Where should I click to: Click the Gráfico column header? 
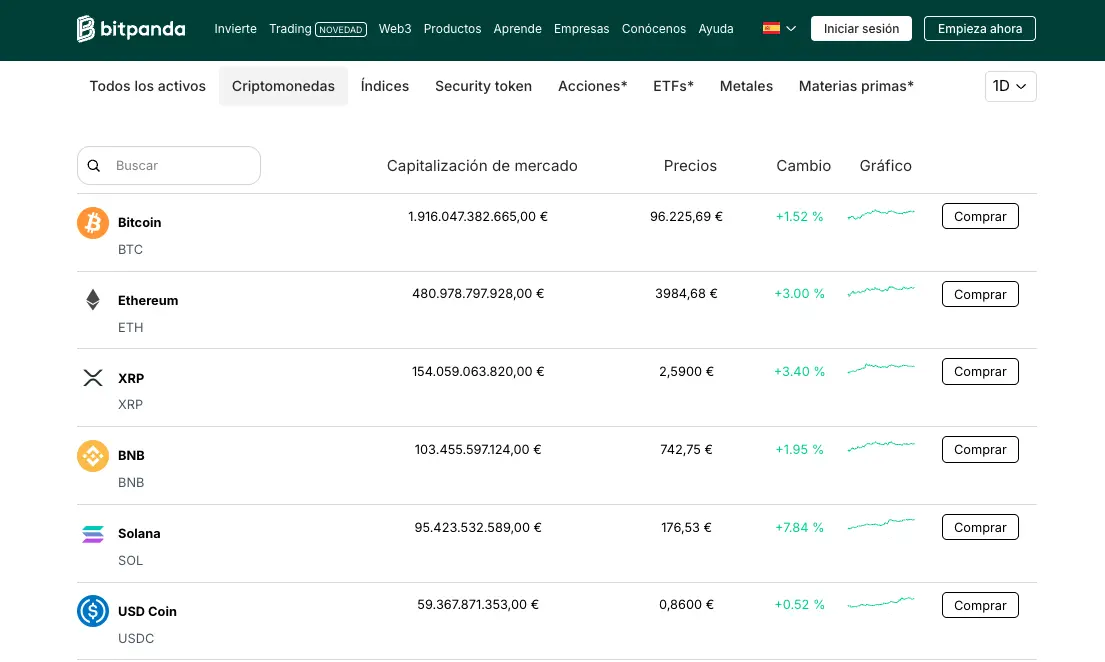tap(886, 166)
